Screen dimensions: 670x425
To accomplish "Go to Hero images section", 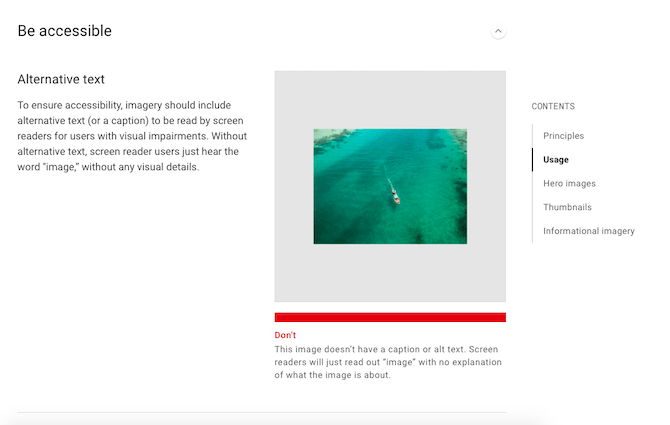I will click(x=569, y=184).
